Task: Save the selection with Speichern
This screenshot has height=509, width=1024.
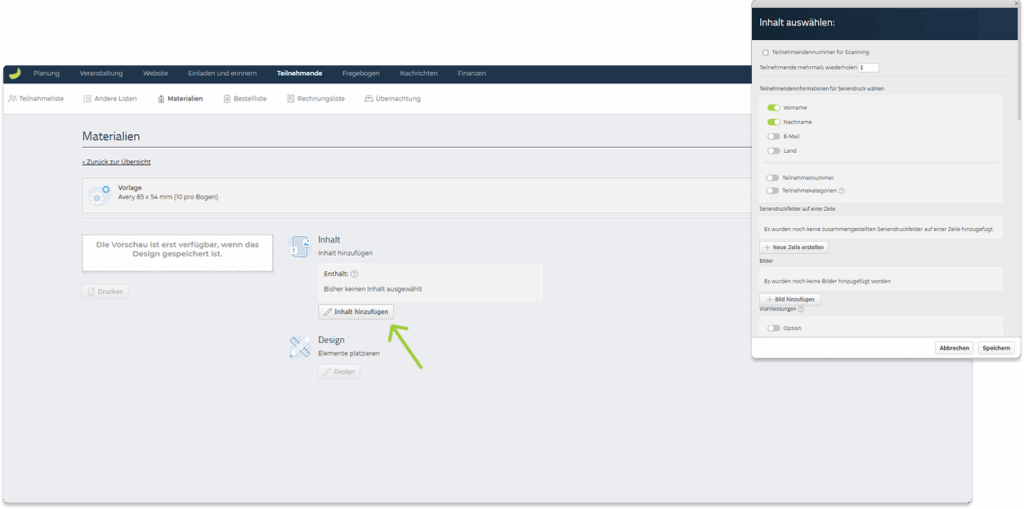Action: 995,348
